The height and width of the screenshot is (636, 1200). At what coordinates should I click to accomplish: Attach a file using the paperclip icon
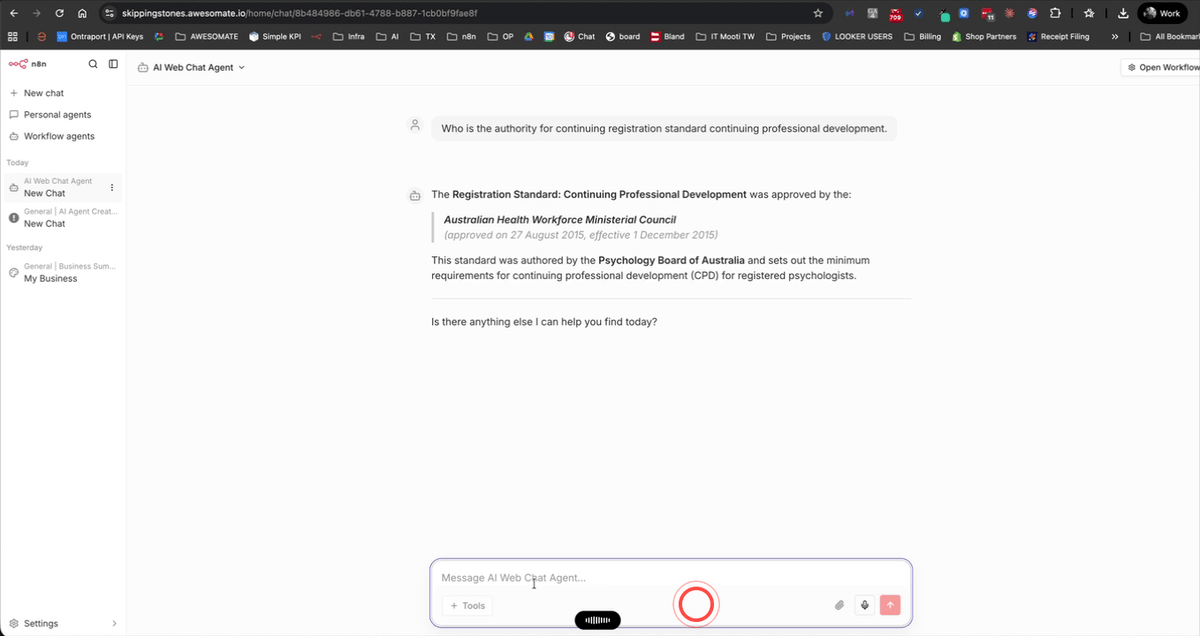coord(839,605)
